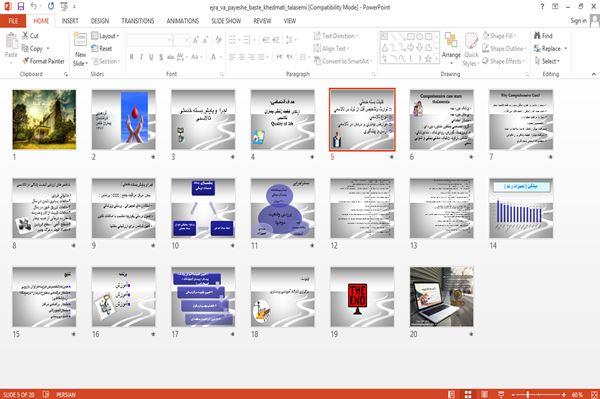Open the Shape Fill color menu
Viewport: 600px width, 399px height.
499,36
